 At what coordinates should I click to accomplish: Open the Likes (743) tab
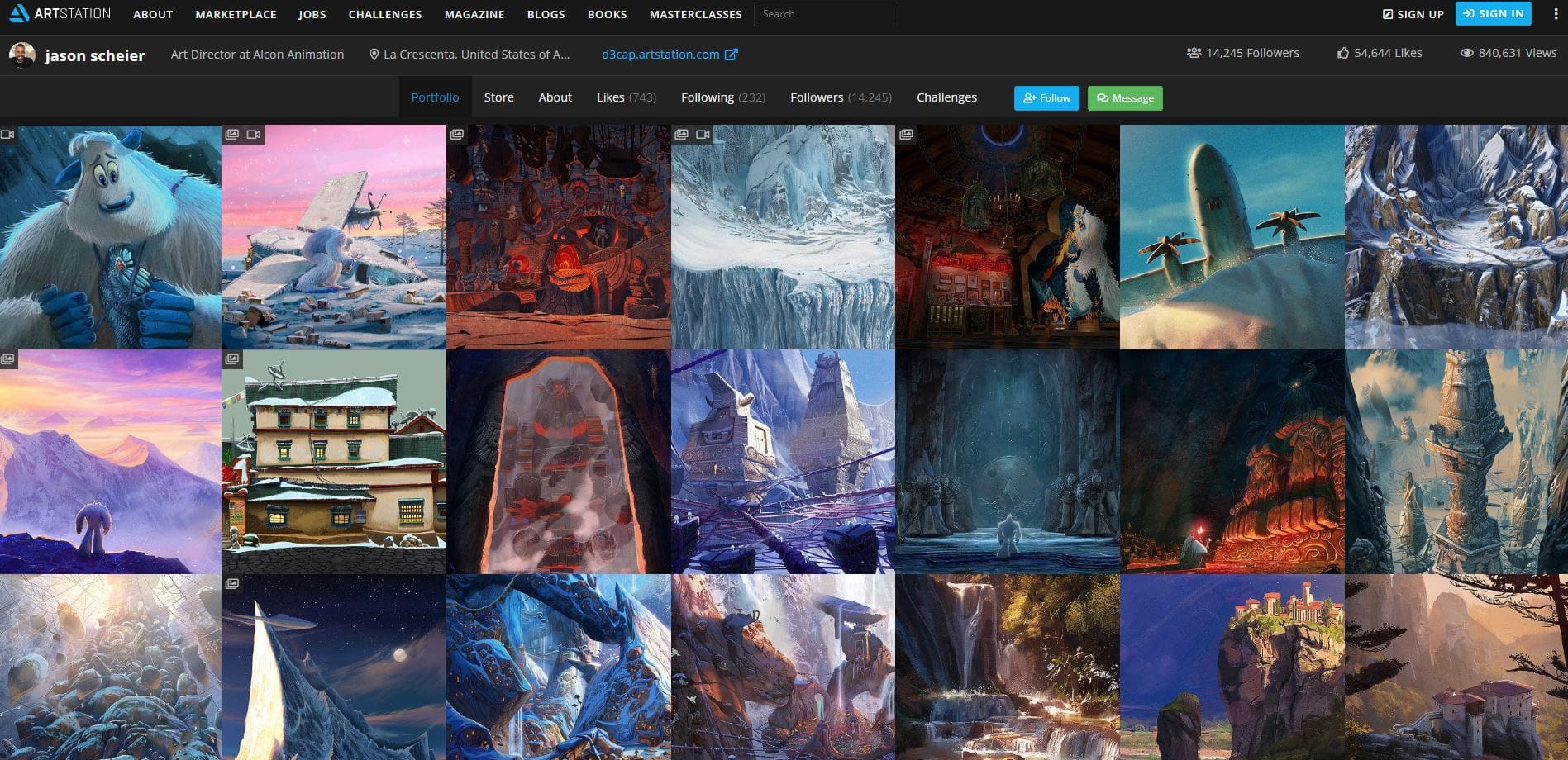click(627, 97)
